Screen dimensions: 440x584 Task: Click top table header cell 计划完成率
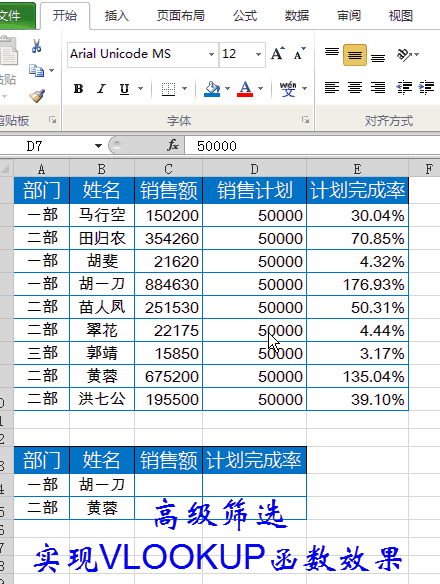(x=357, y=190)
